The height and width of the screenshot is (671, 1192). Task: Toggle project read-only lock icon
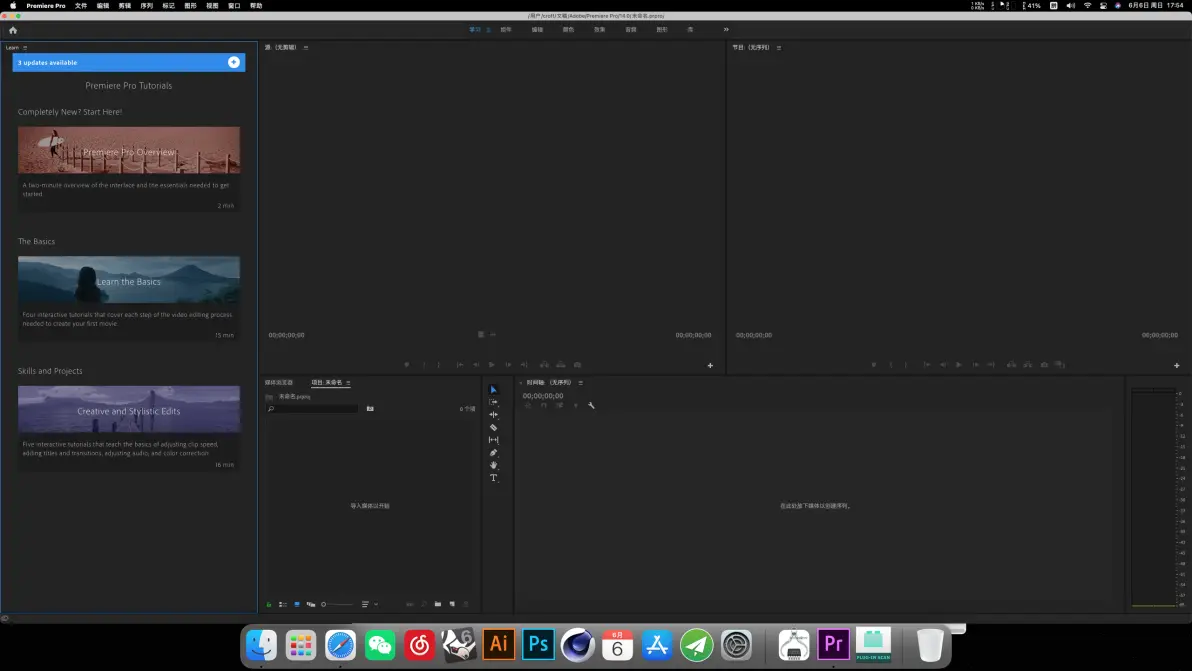click(268, 604)
